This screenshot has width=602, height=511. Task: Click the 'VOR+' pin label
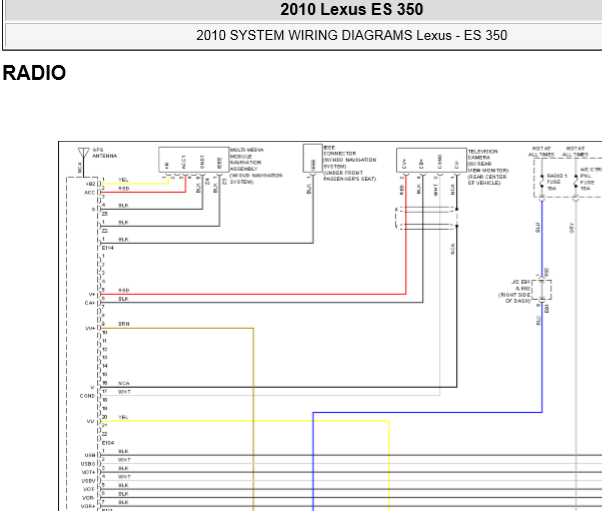click(x=88, y=506)
